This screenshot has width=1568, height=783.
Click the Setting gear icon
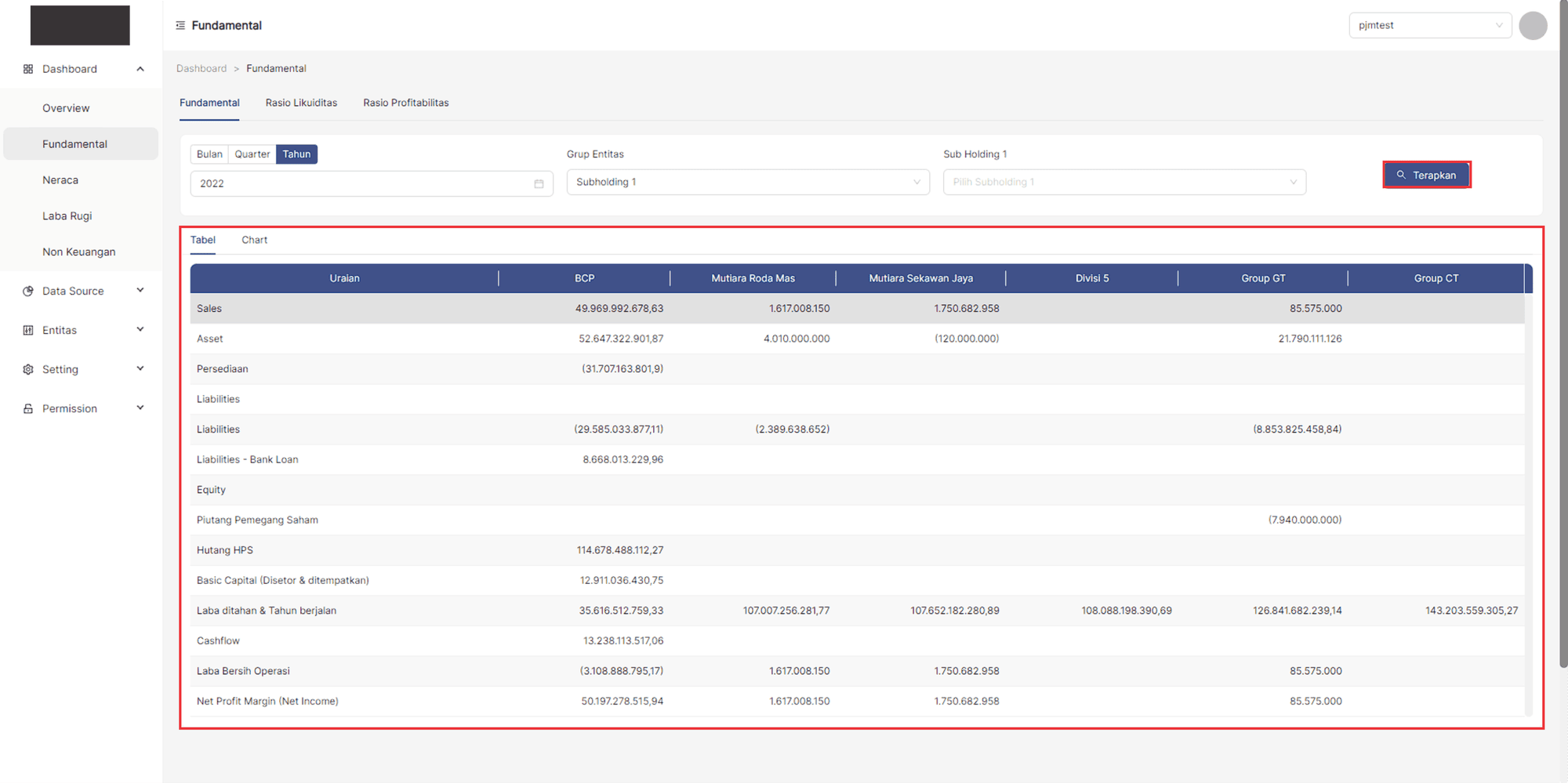28,369
